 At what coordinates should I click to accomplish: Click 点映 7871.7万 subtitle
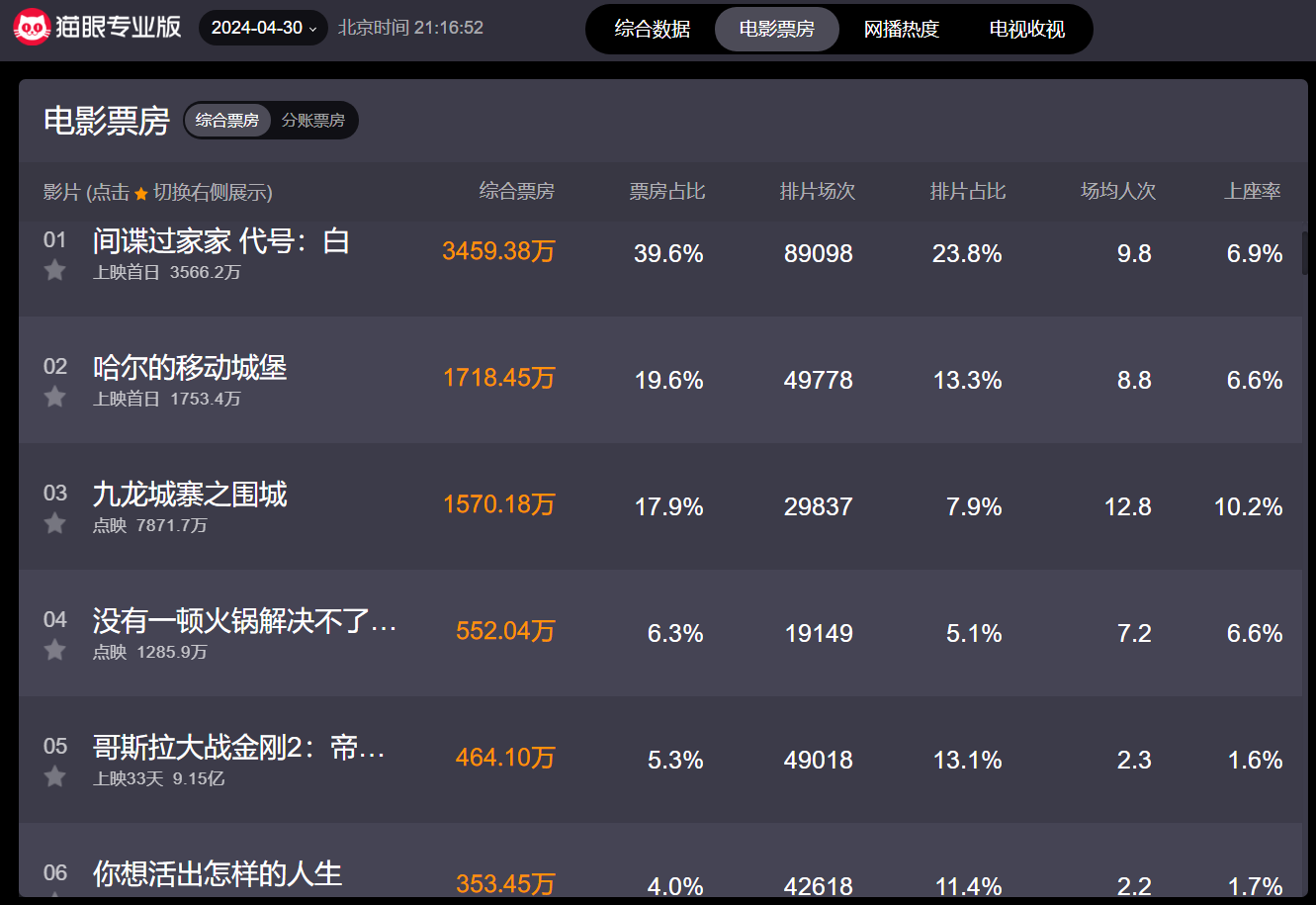[150, 525]
